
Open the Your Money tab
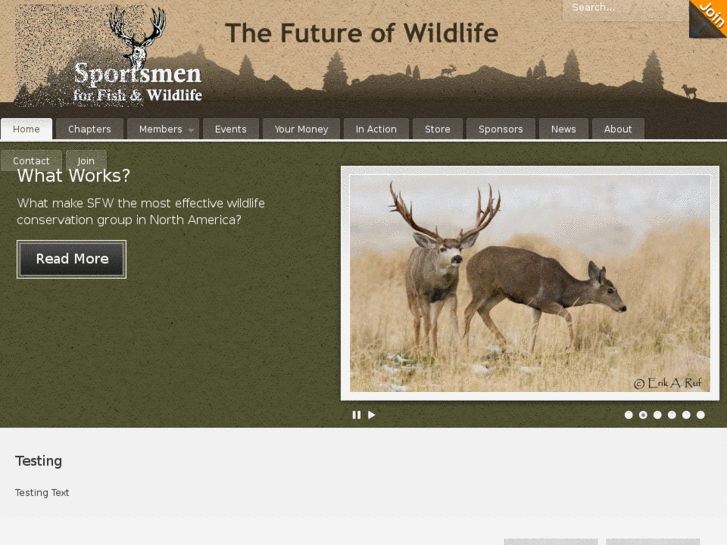301,129
